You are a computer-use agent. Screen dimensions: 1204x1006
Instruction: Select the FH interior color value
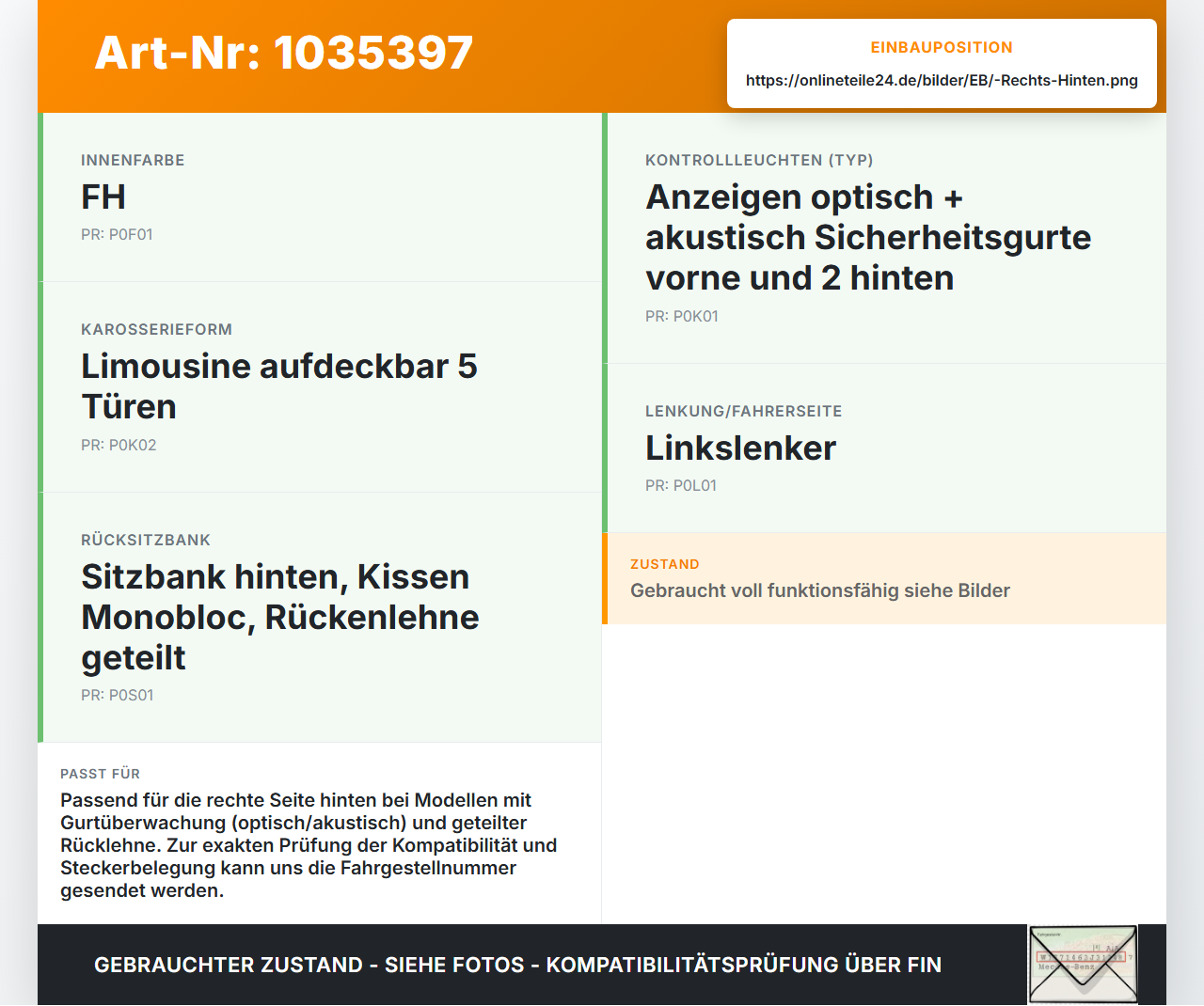pyautogui.click(x=103, y=196)
